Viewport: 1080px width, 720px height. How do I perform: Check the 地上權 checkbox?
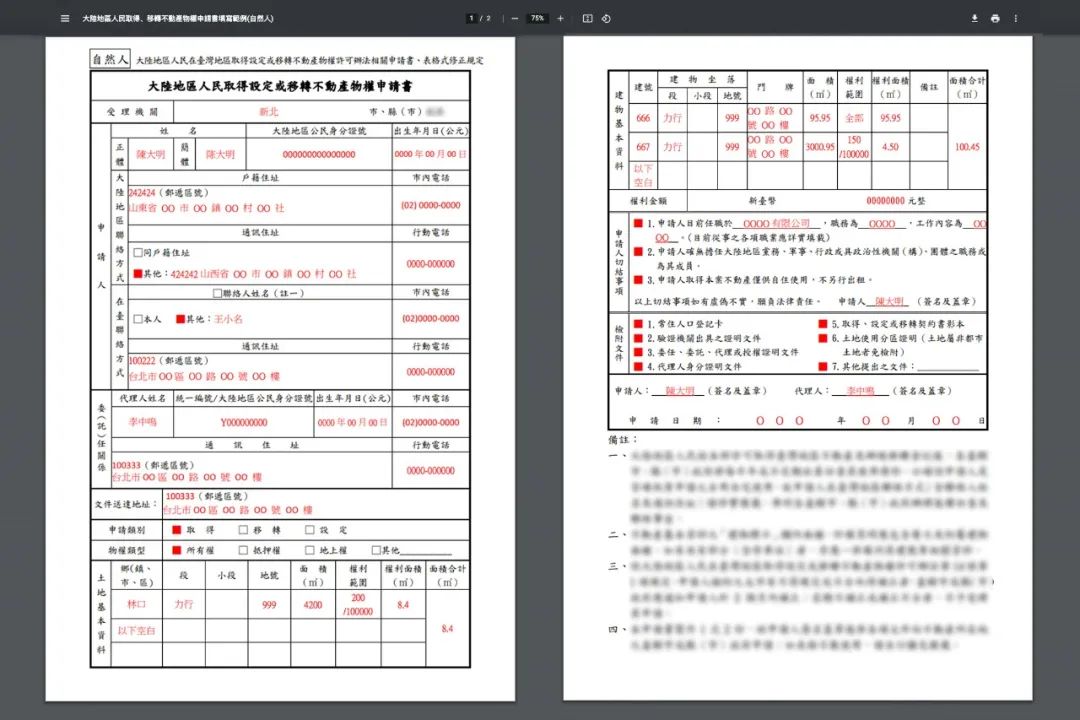tap(310, 550)
